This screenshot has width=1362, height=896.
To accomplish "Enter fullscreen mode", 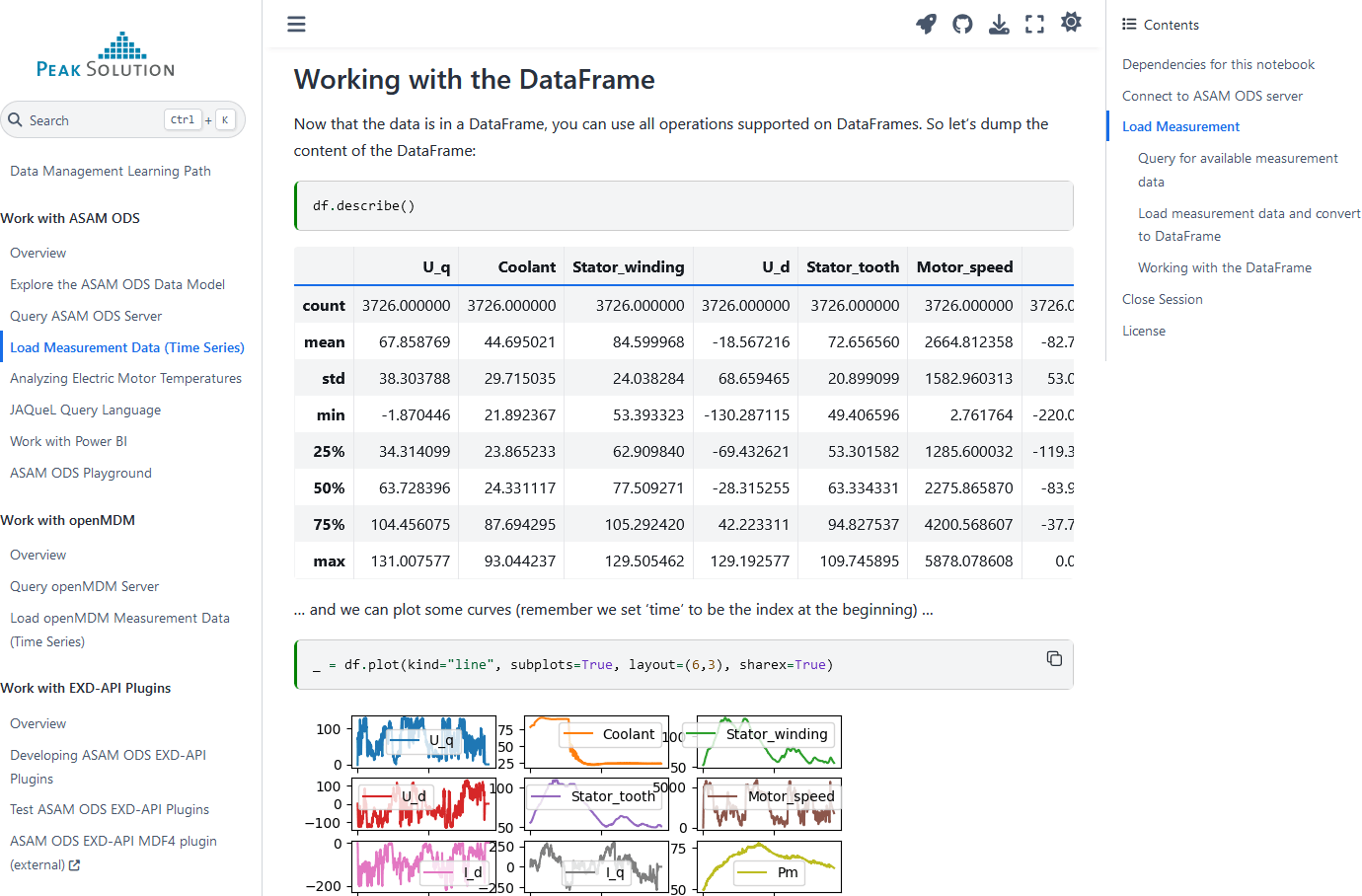I will (1034, 24).
